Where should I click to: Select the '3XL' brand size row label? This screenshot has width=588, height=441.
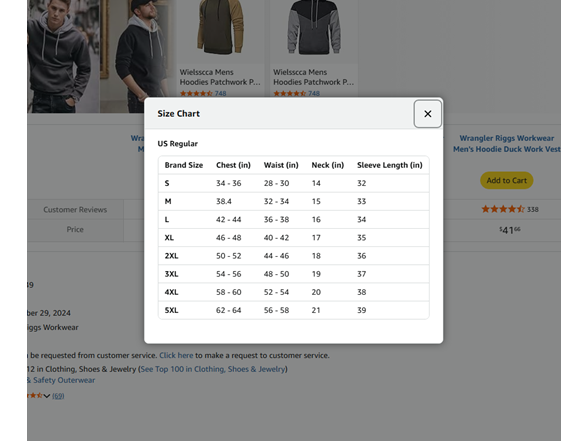tap(171, 274)
